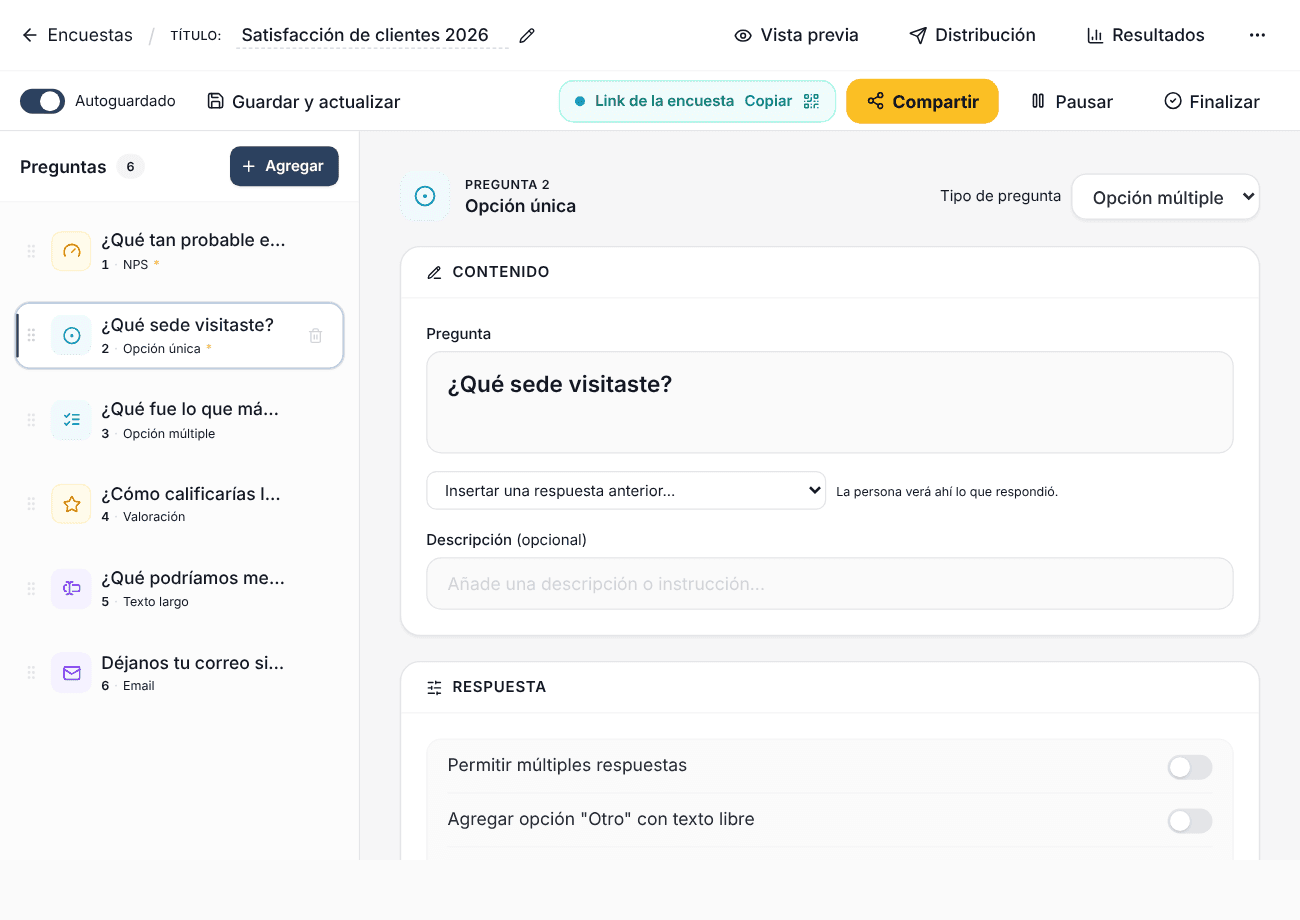Grab the drag handle of question 4
This screenshot has height=920, width=1300.
coord(31,504)
